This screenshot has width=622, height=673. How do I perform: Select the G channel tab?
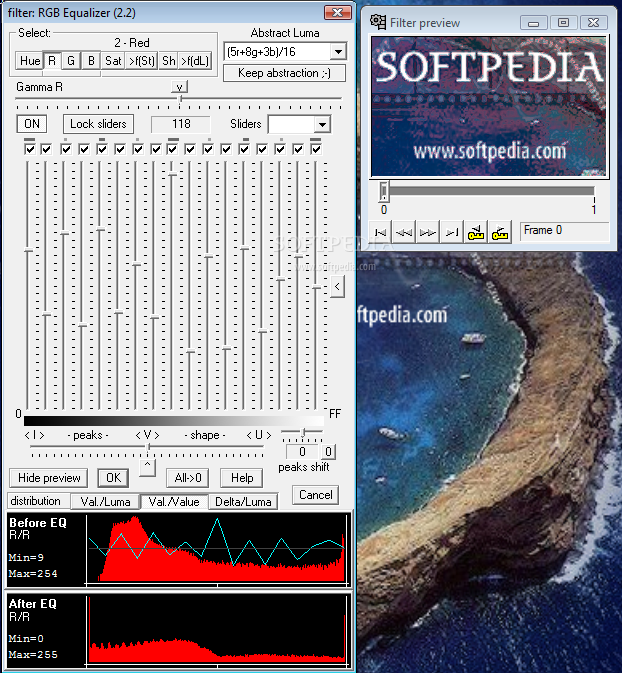[x=71, y=61]
